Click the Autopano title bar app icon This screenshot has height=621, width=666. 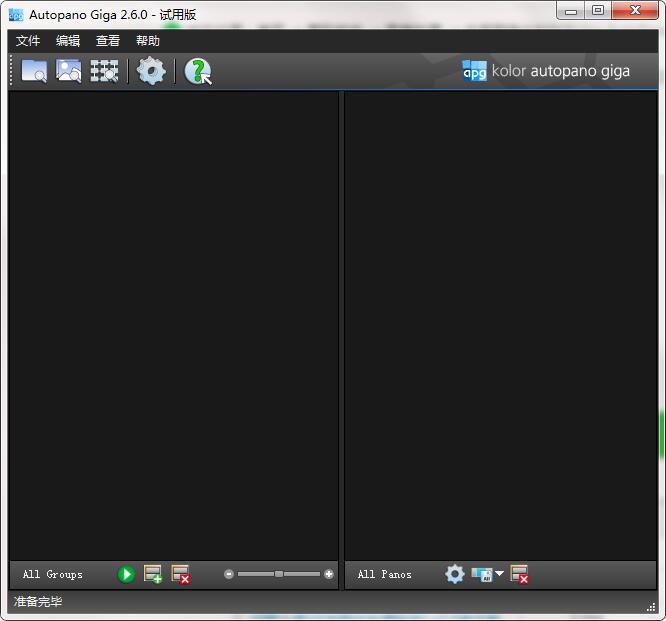(x=16, y=15)
